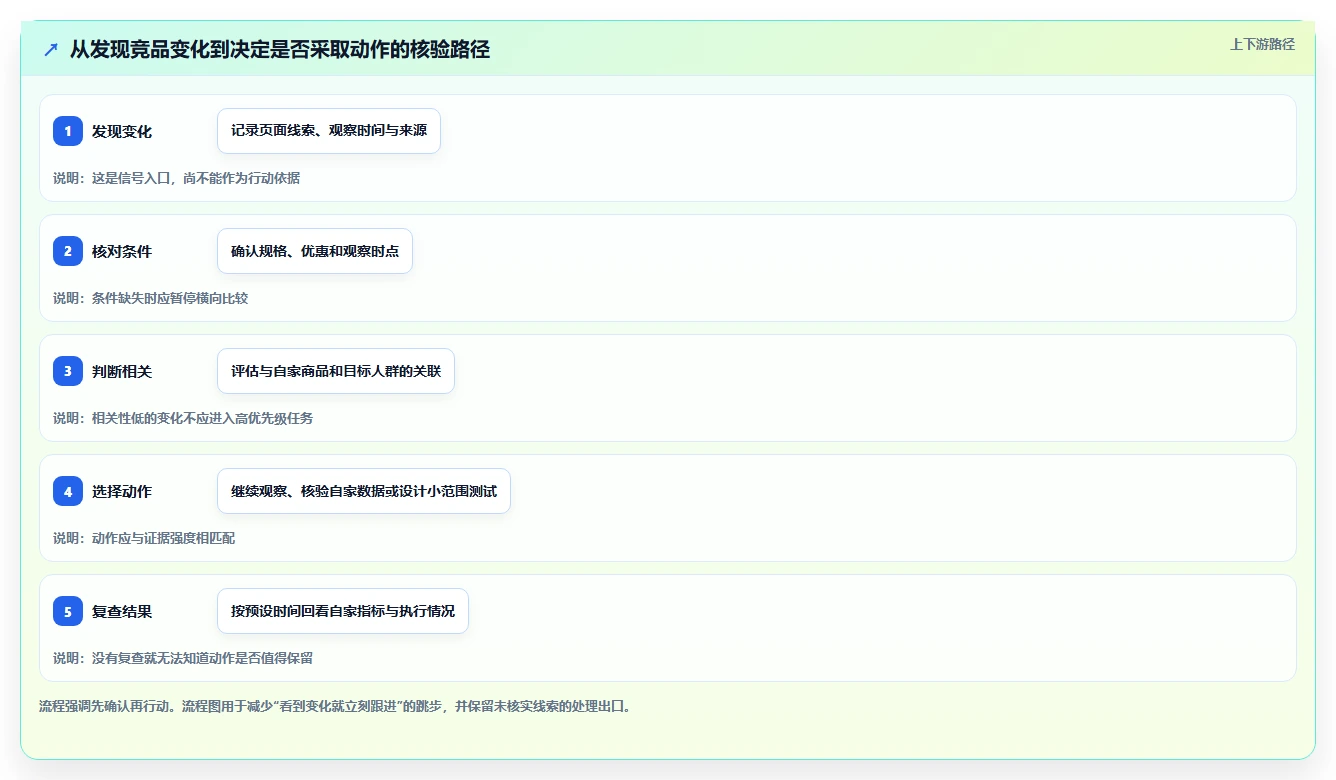Screen dimensions: 1336x780
Task: Click the 继续观察、核验自家数据或设计小范围测试 box
Action: pos(364,491)
